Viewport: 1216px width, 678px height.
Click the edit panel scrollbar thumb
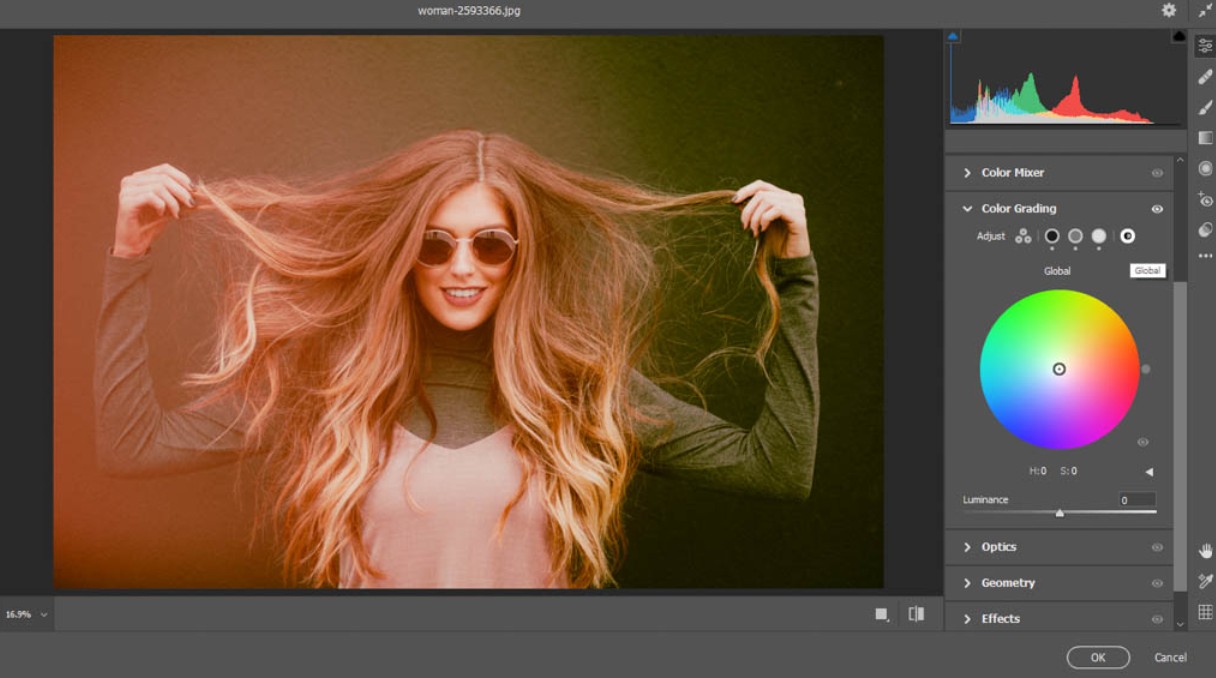pyautogui.click(x=1180, y=436)
